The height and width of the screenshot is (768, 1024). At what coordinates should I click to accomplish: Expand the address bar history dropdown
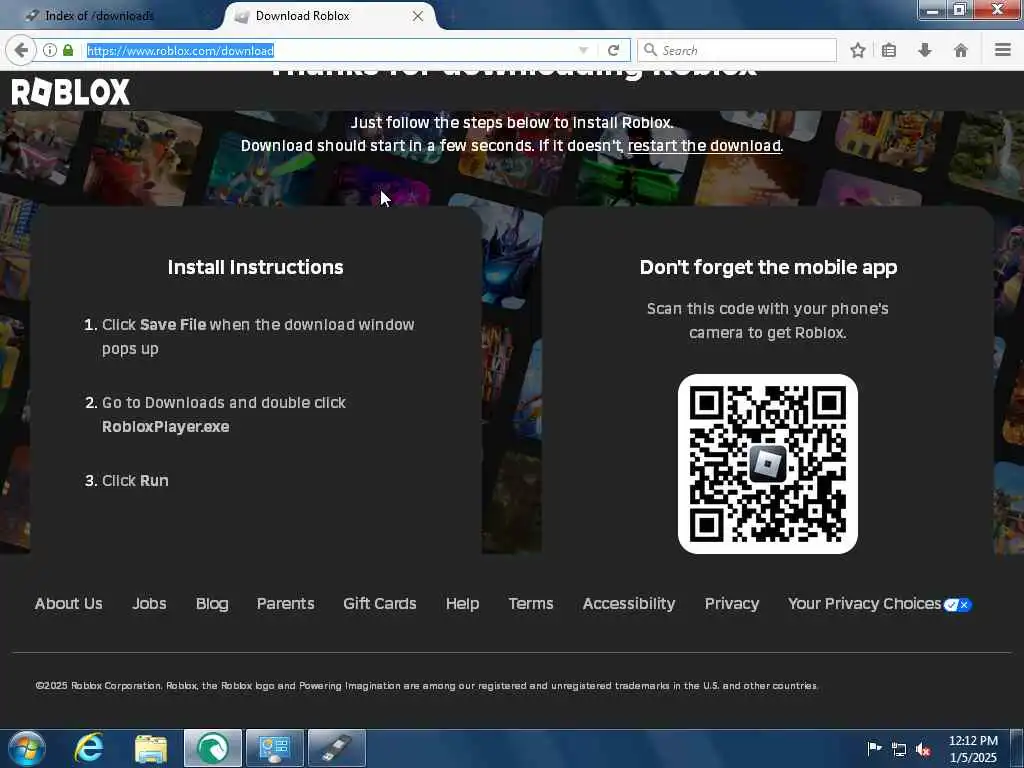[x=584, y=50]
